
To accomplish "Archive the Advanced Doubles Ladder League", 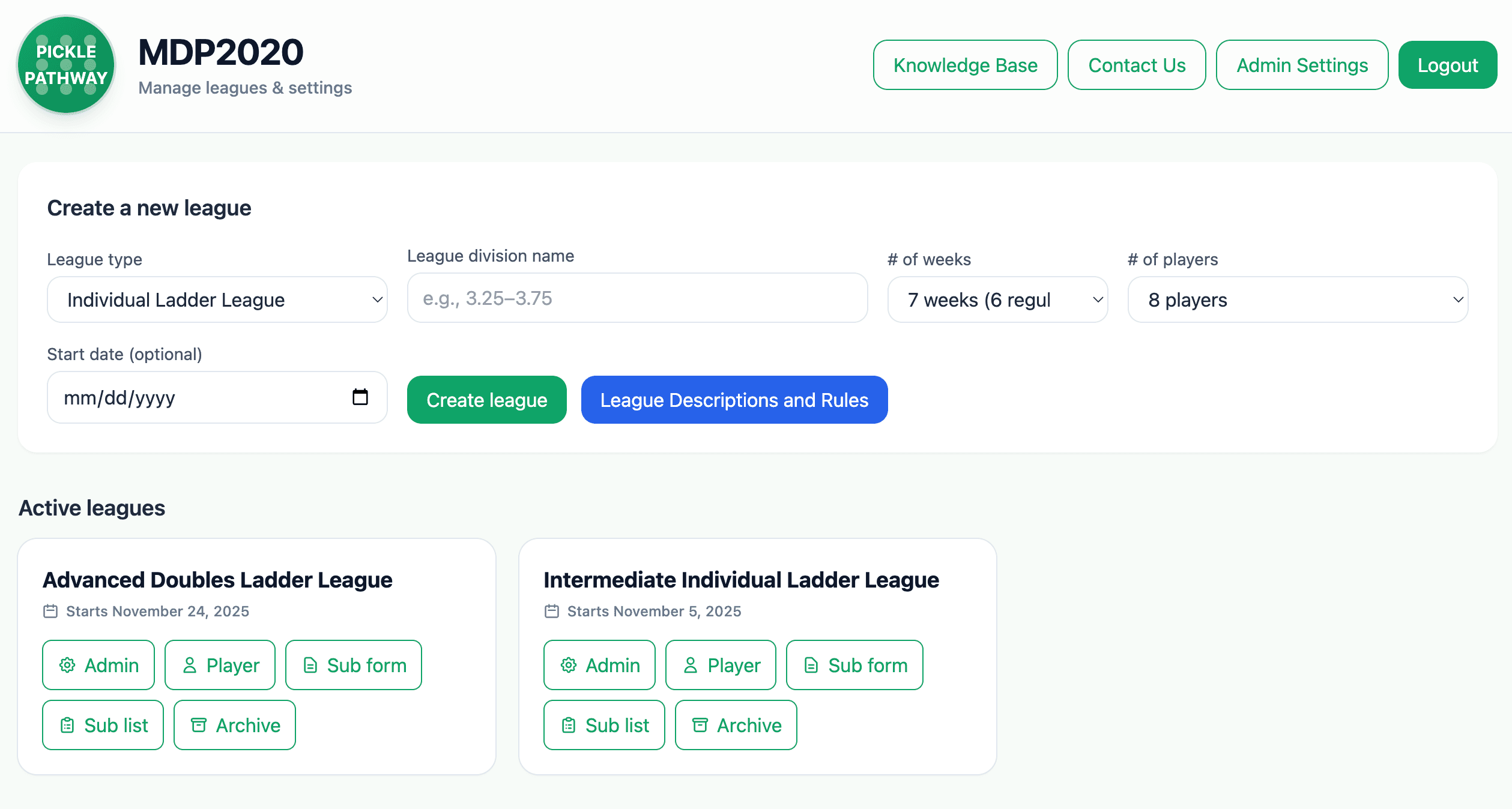I will click(x=234, y=725).
